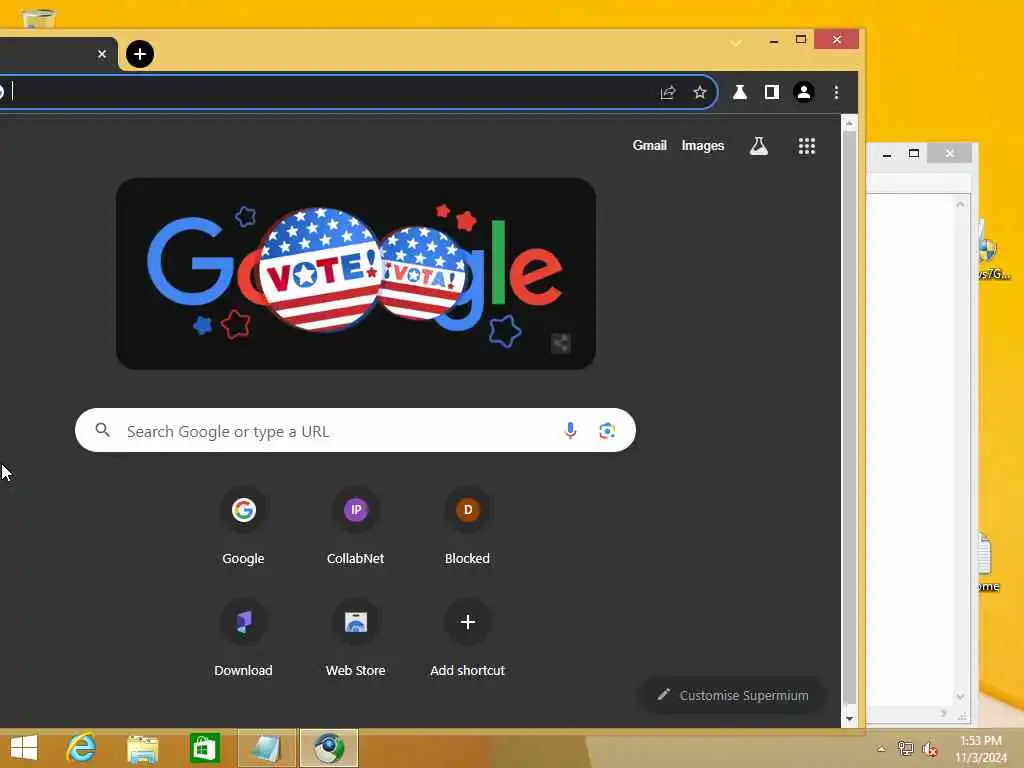
Task: Open the three-dot browser menu
Action: (836, 93)
